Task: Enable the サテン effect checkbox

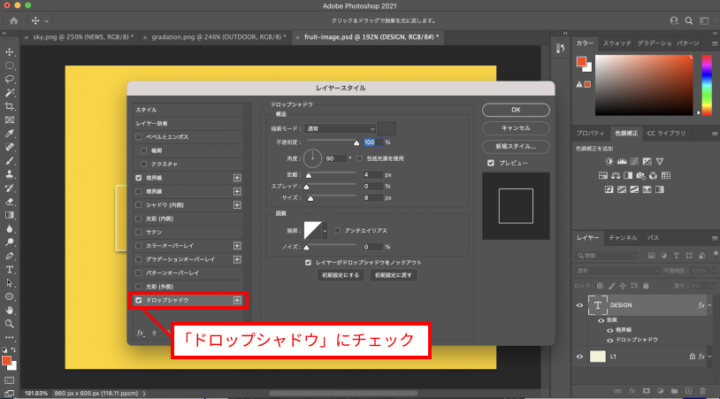Action: [139, 232]
